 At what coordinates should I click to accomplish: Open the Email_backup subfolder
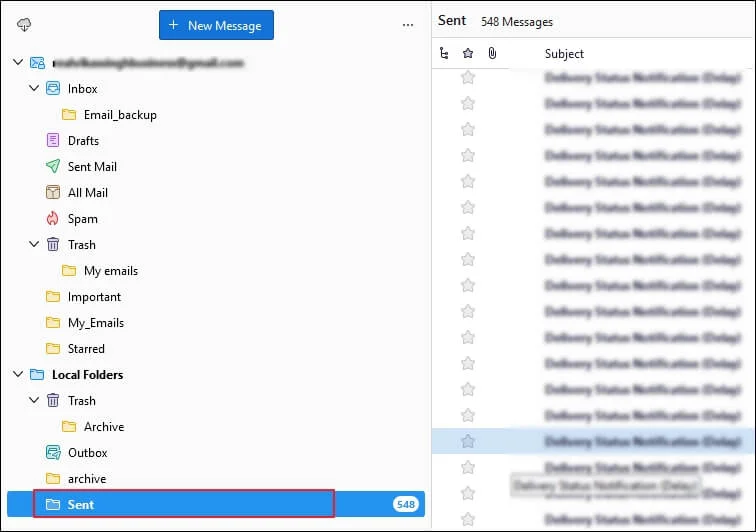pyautogui.click(x=120, y=115)
